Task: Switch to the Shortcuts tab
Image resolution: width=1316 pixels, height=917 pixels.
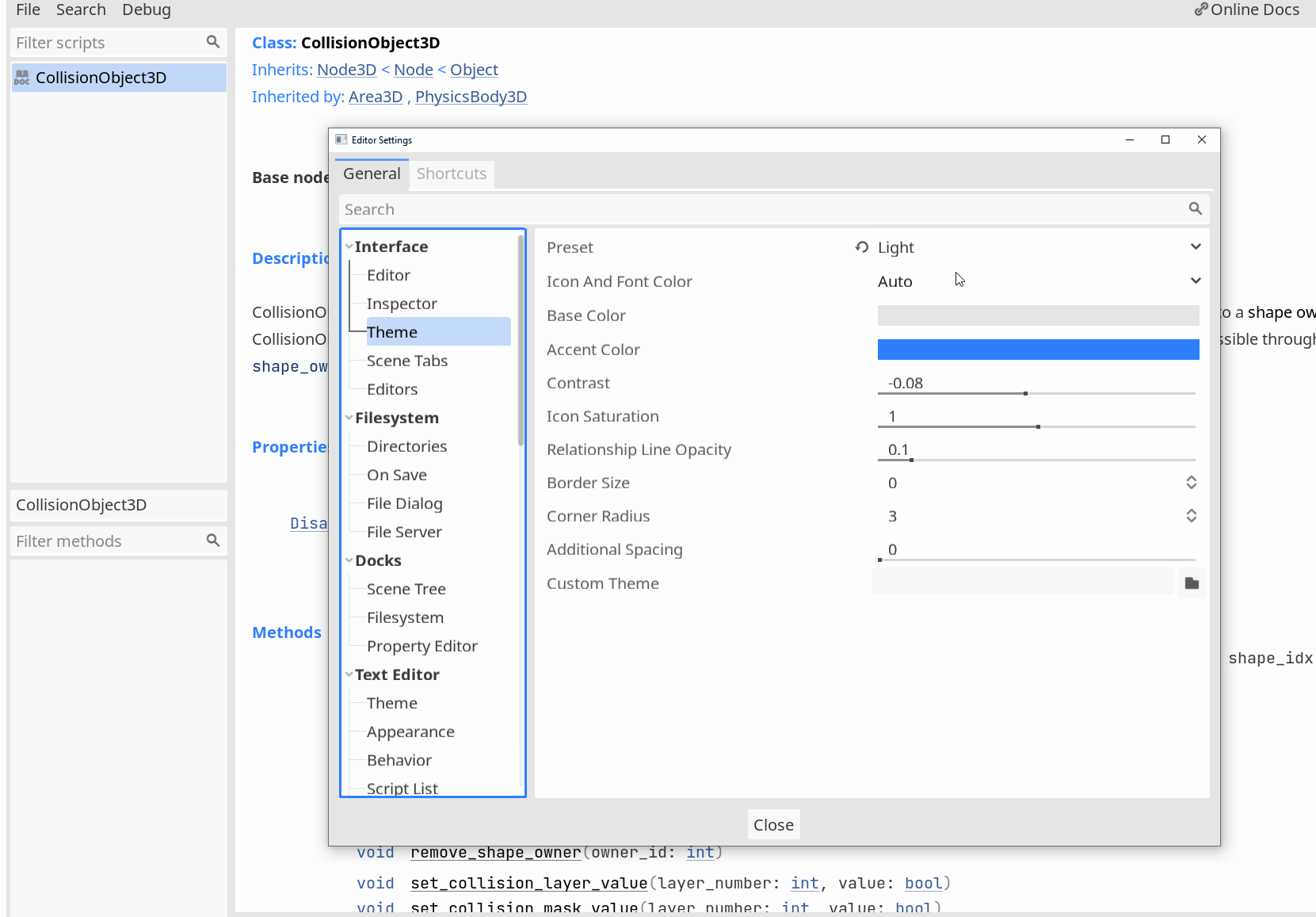Action: [451, 174]
